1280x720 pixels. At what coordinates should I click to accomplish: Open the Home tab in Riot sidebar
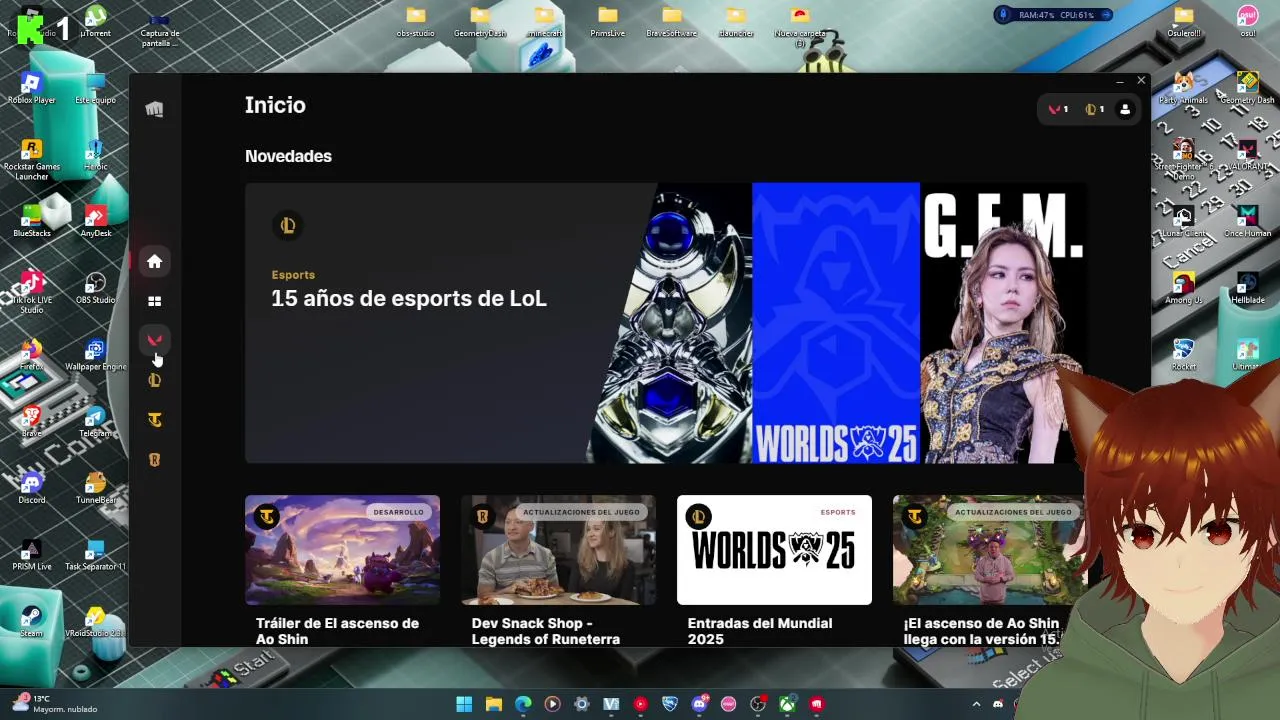154,261
